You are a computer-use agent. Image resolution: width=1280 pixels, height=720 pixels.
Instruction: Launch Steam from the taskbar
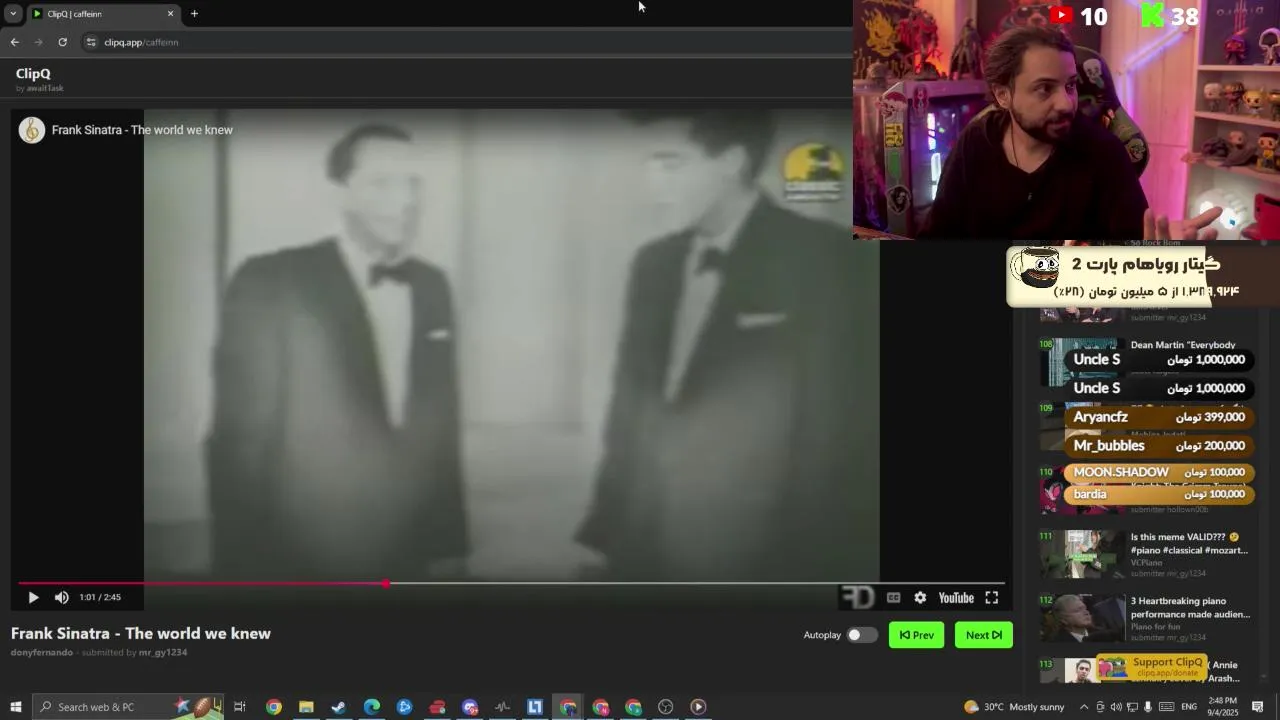tap(339, 707)
